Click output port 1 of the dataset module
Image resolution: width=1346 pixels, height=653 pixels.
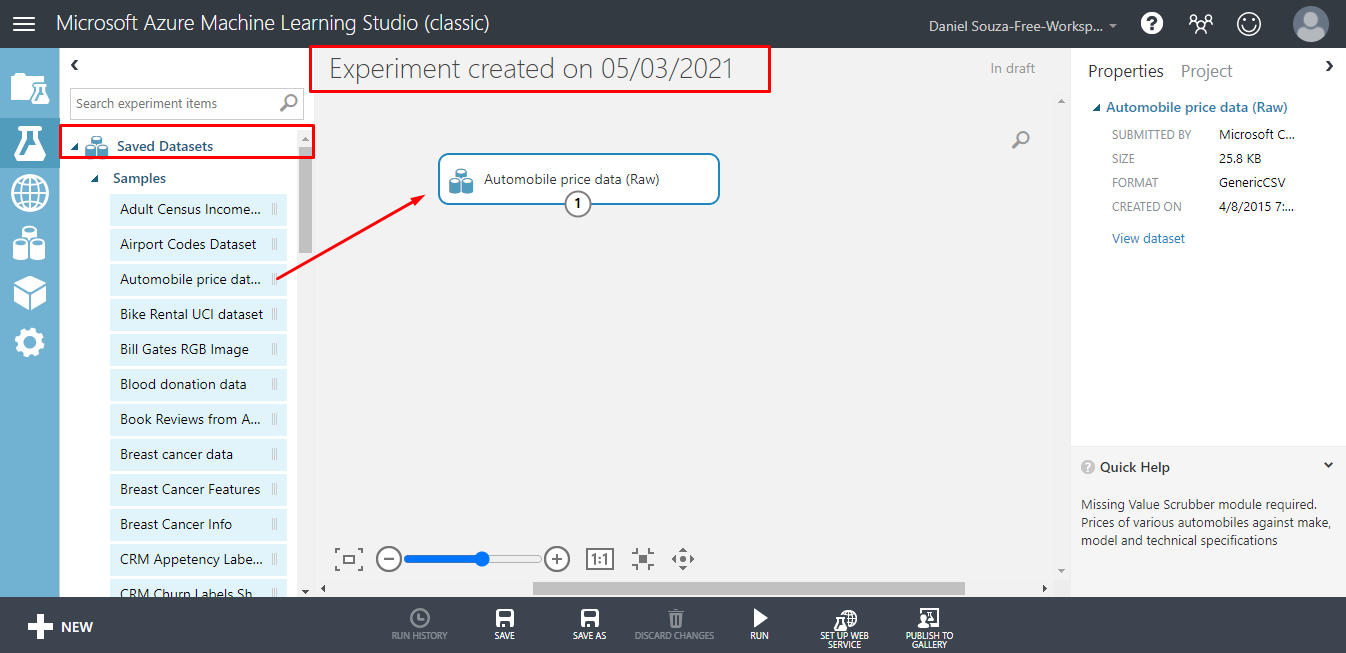tap(578, 205)
